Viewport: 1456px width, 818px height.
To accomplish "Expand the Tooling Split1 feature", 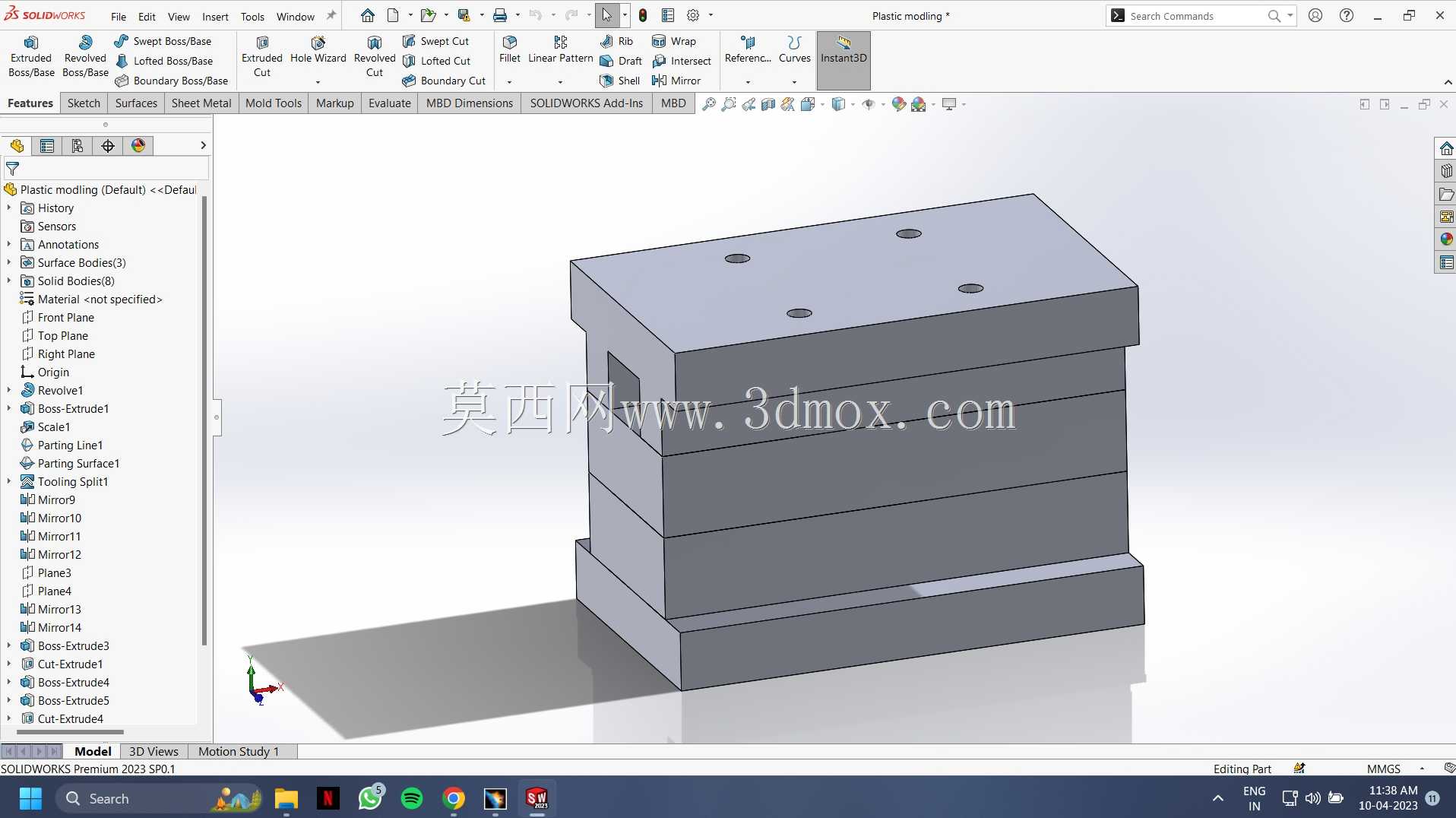I will (9, 481).
